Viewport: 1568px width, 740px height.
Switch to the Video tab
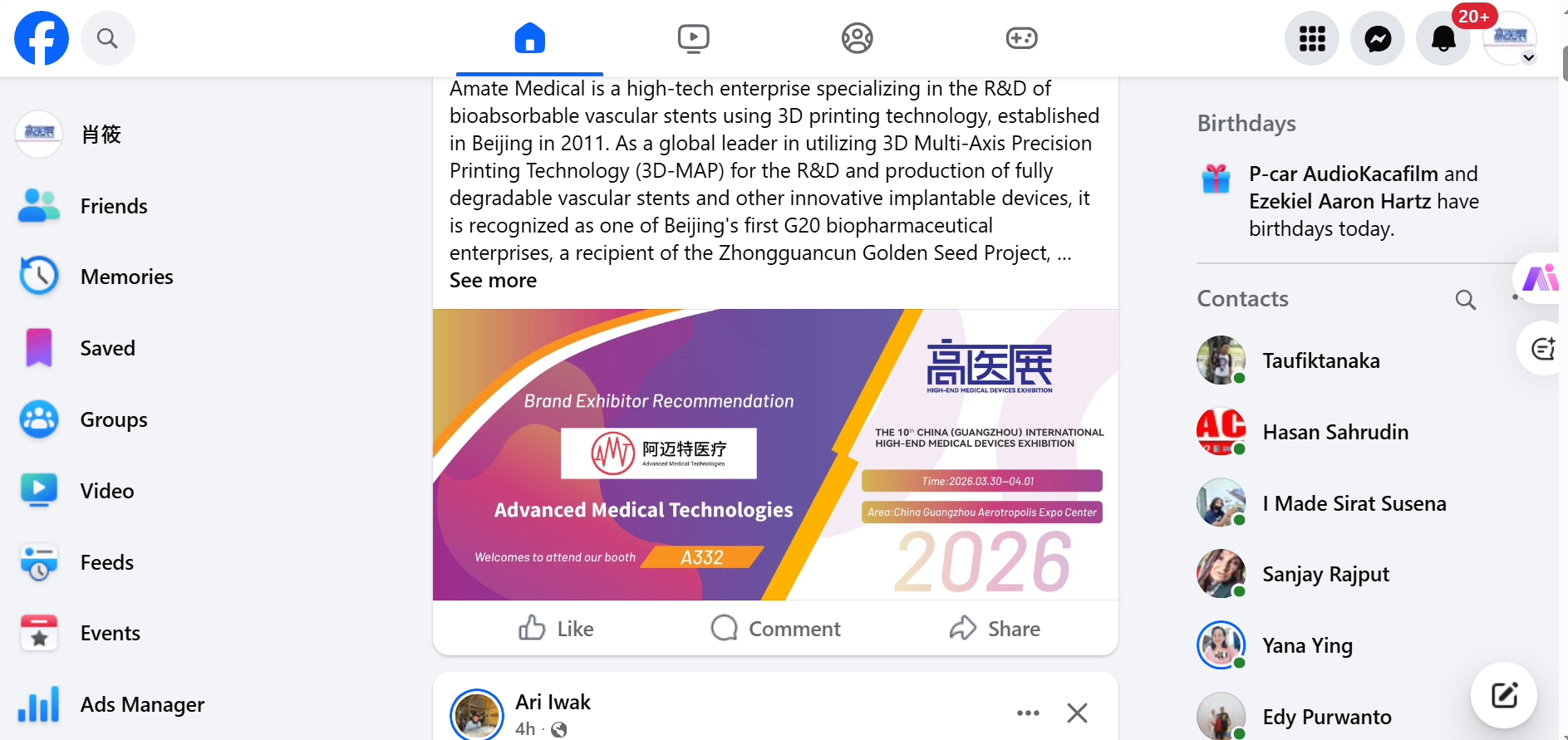coord(693,38)
